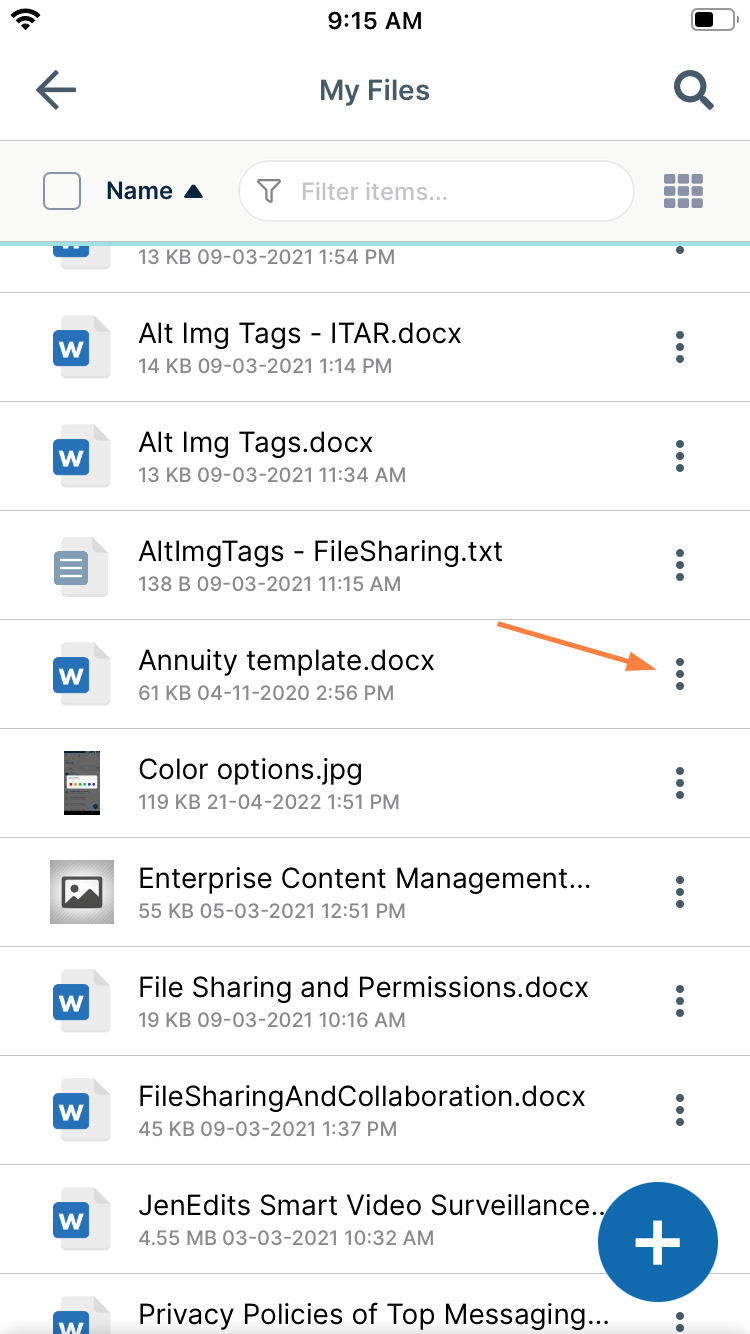The width and height of the screenshot is (750, 1334).
Task: Tap the blue plus button to add files
Action: coord(657,1242)
